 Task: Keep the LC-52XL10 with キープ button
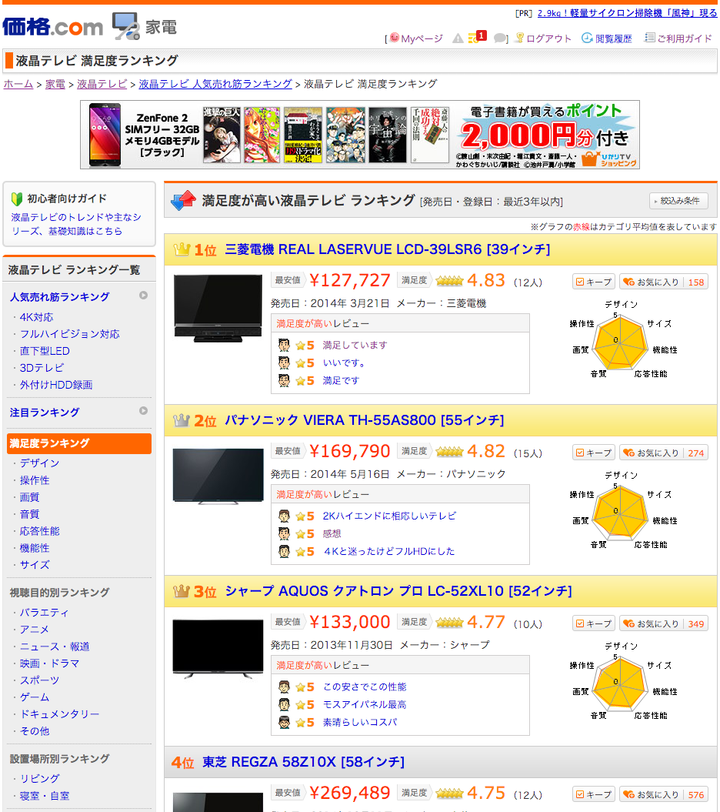(594, 624)
